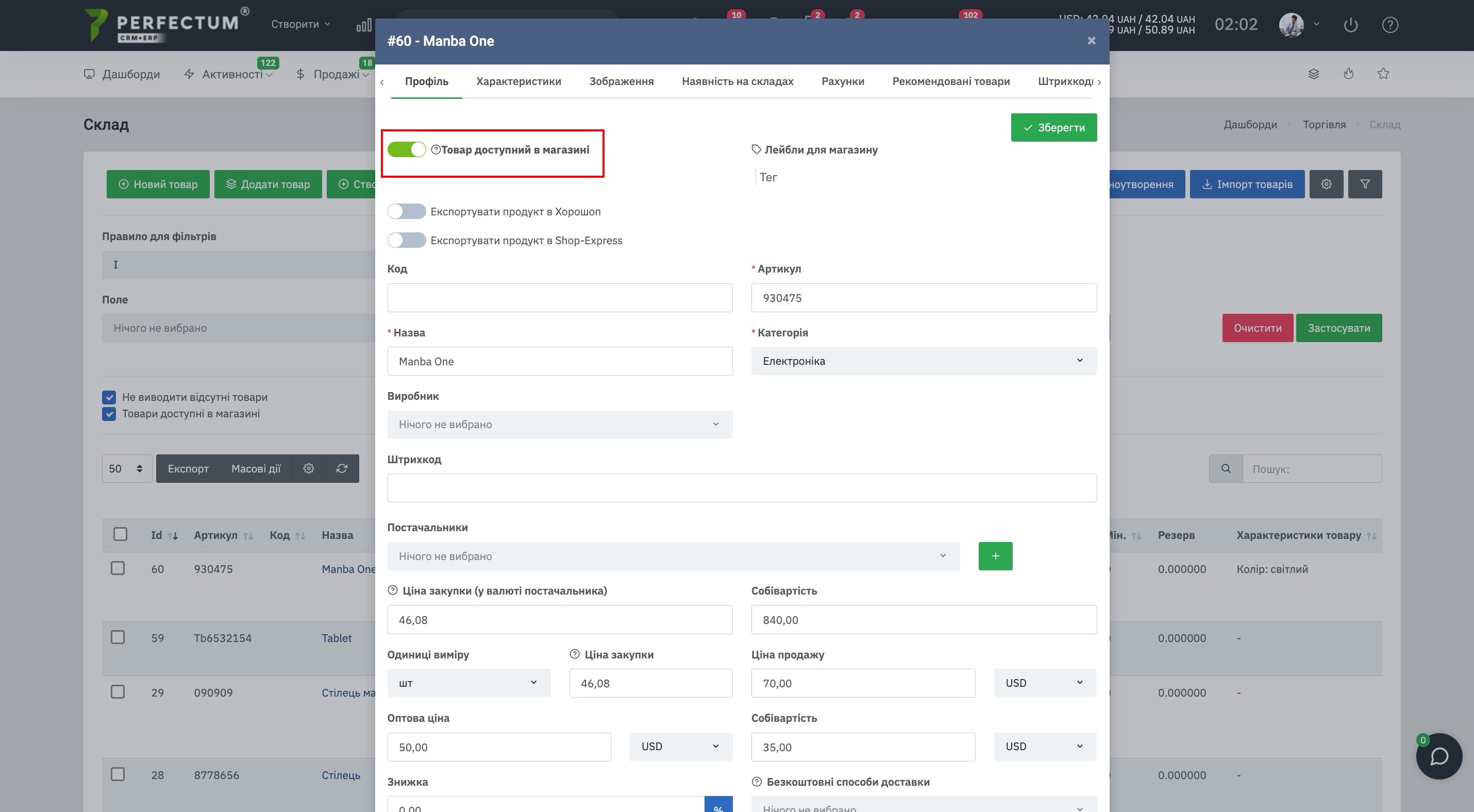
Task: Open the layers stack icon
Action: (1314, 74)
